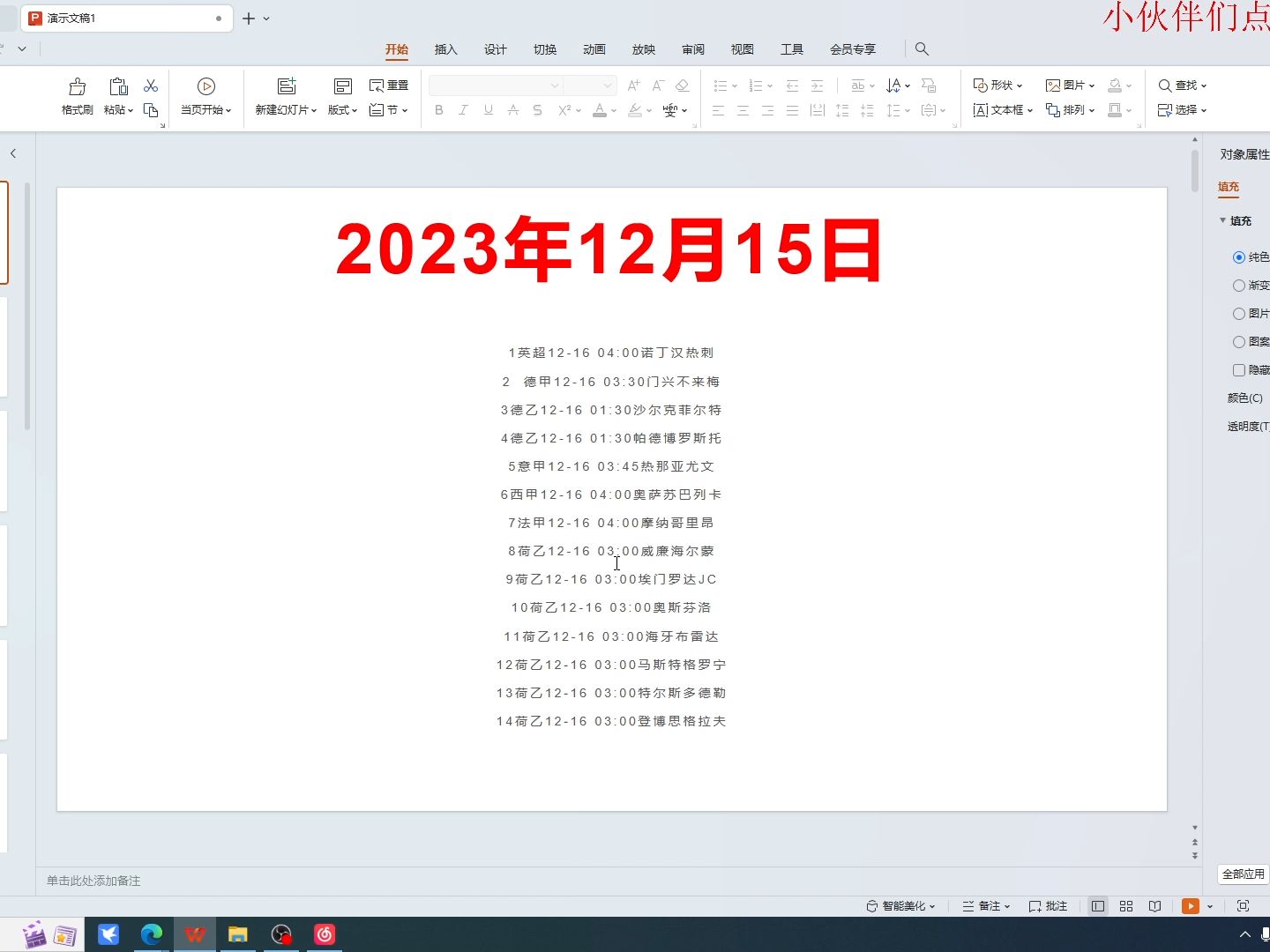Click the Notes (备注) button

point(986,906)
